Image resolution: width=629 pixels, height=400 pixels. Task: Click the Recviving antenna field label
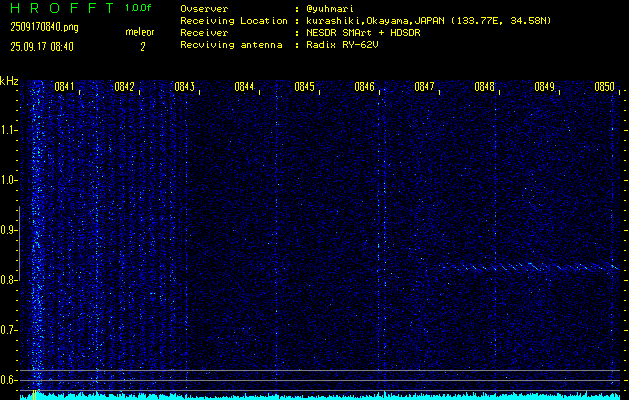231,45
